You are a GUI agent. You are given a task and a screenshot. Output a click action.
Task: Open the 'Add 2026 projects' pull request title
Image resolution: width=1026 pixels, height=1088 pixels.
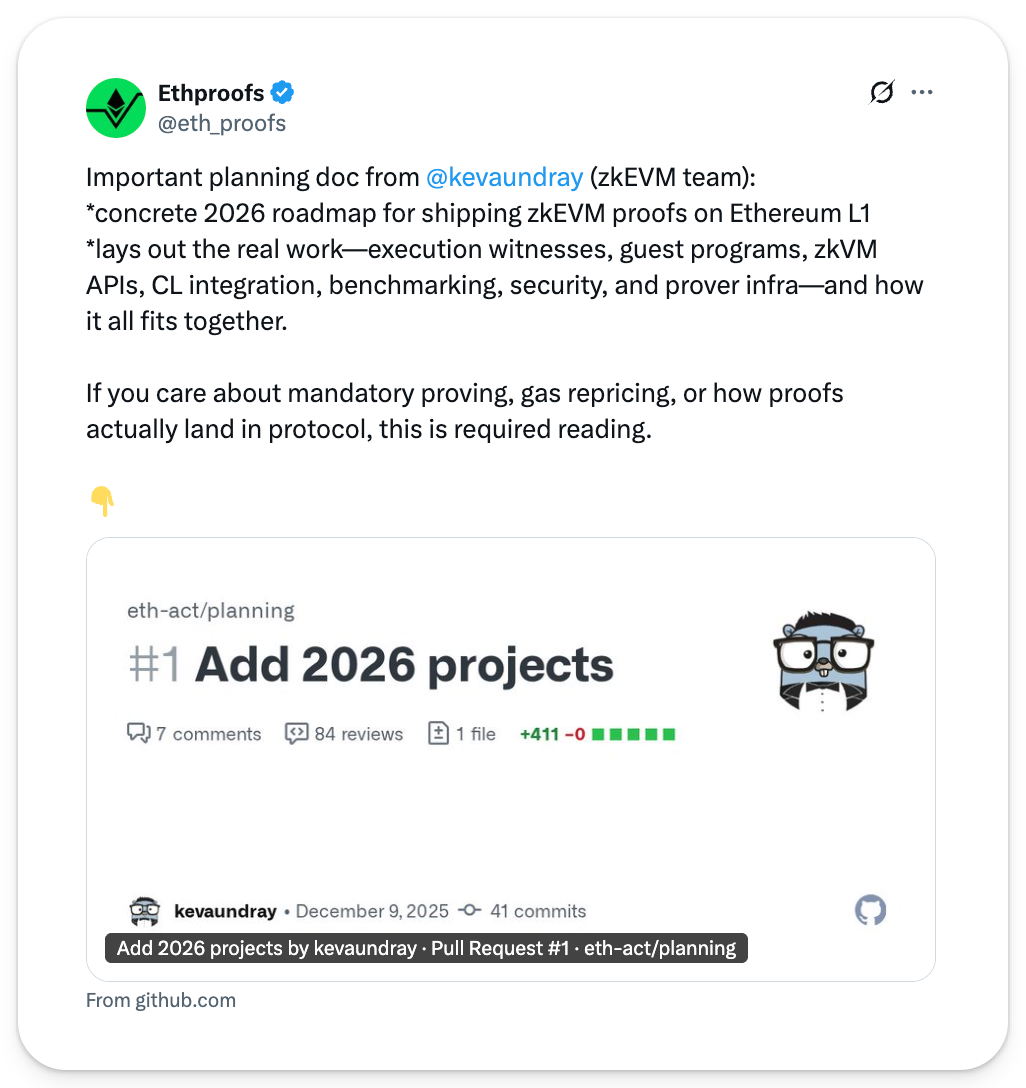[x=404, y=665]
